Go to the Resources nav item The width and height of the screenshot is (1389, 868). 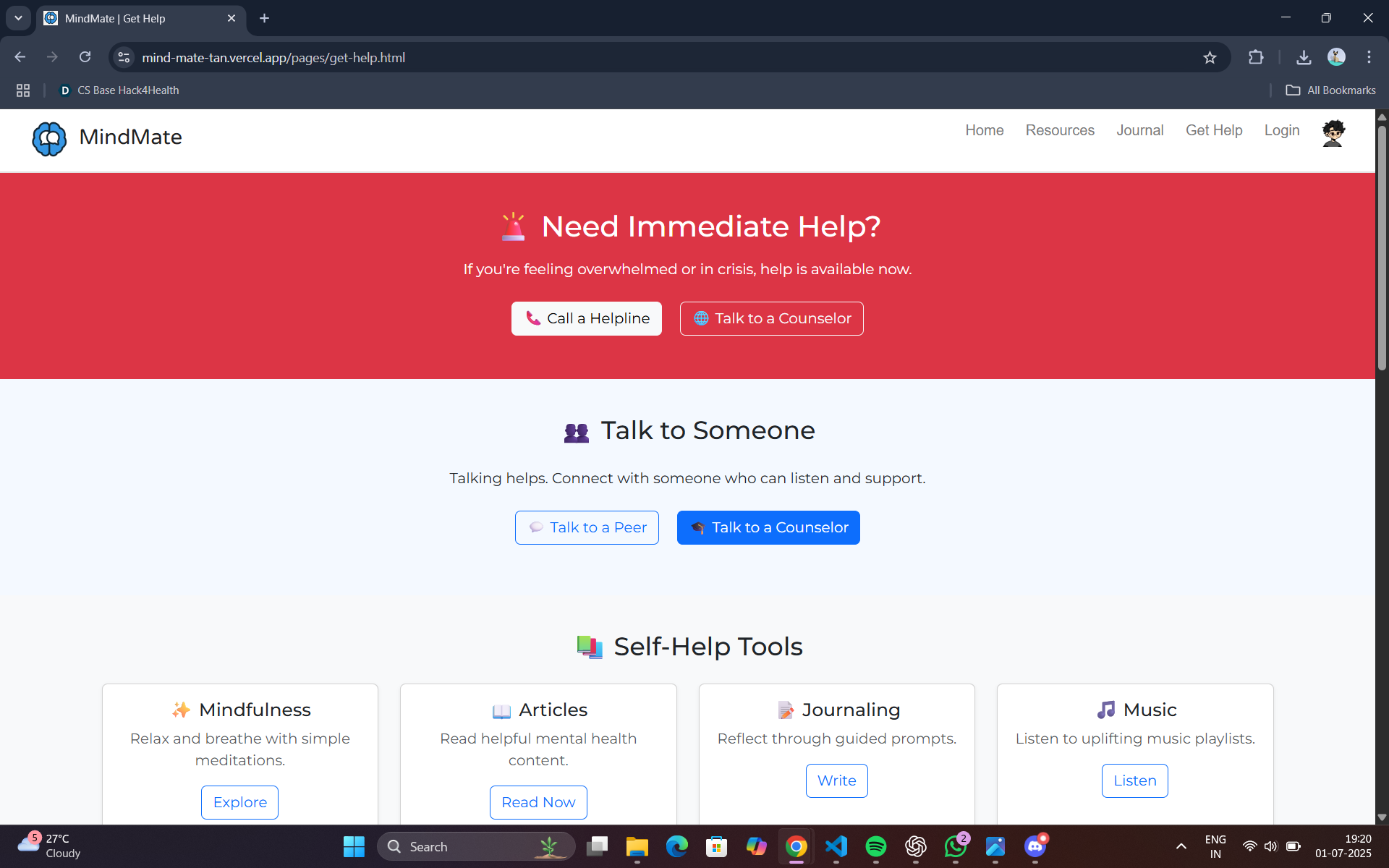tap(1059, 130)
